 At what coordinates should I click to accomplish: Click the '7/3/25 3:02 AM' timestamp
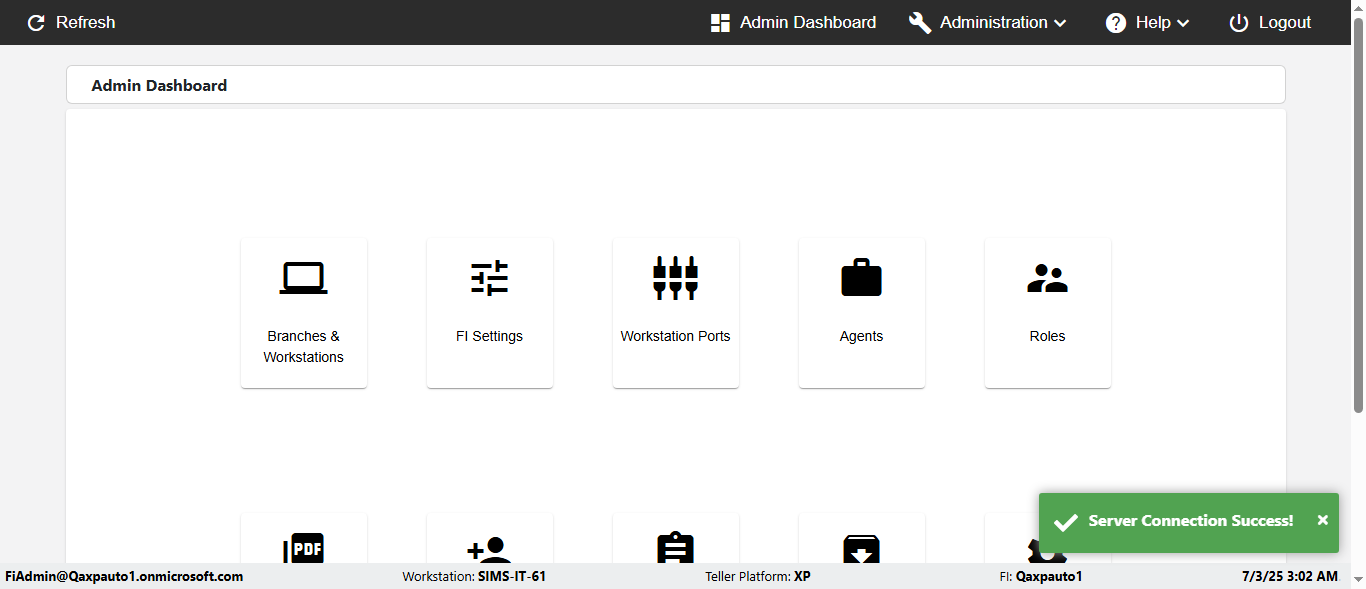point(1289,577)
